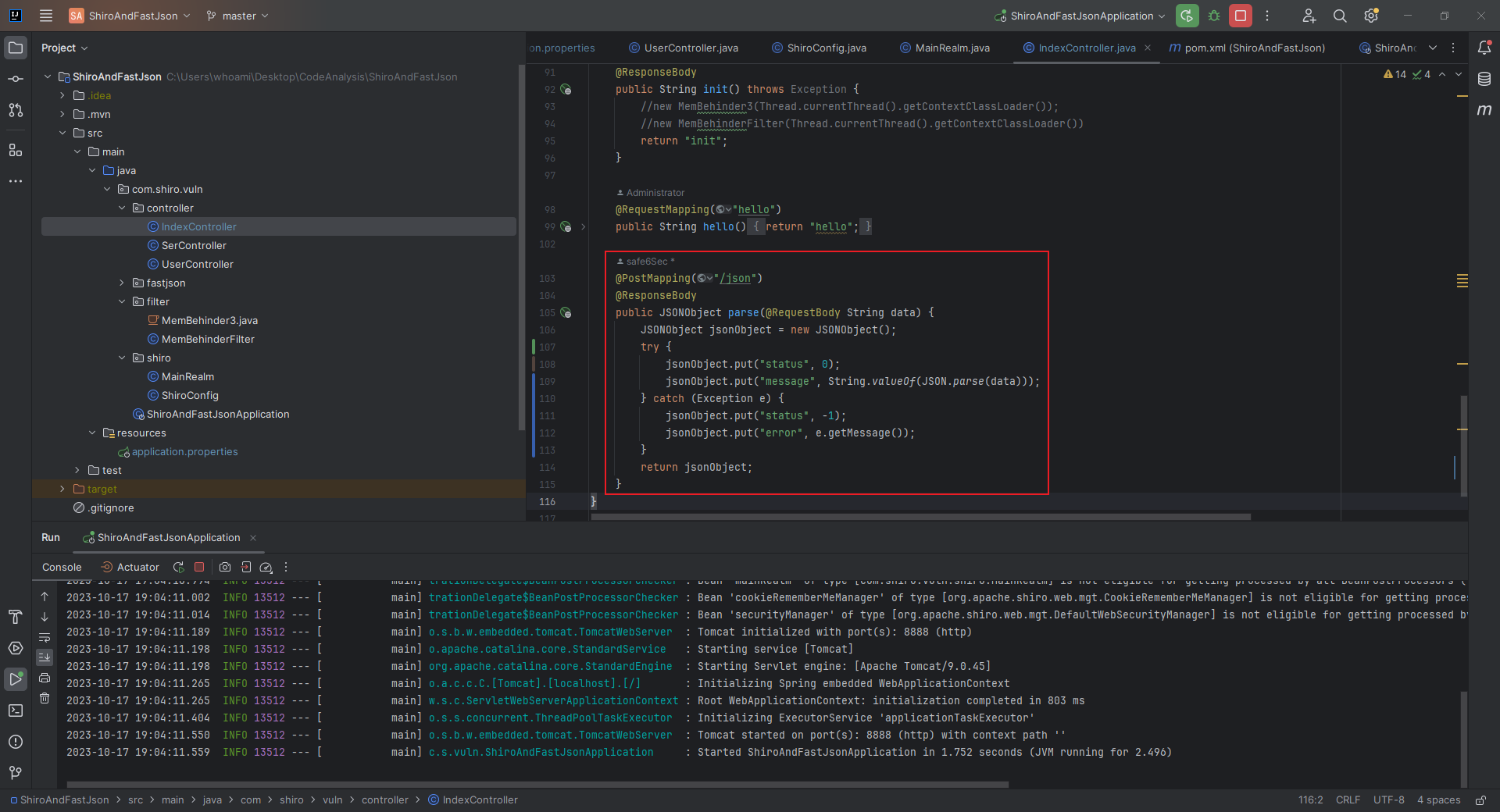1500x812 pixels.
Task: Open Code With Me add-user icon
Action: click(1309, 16)
